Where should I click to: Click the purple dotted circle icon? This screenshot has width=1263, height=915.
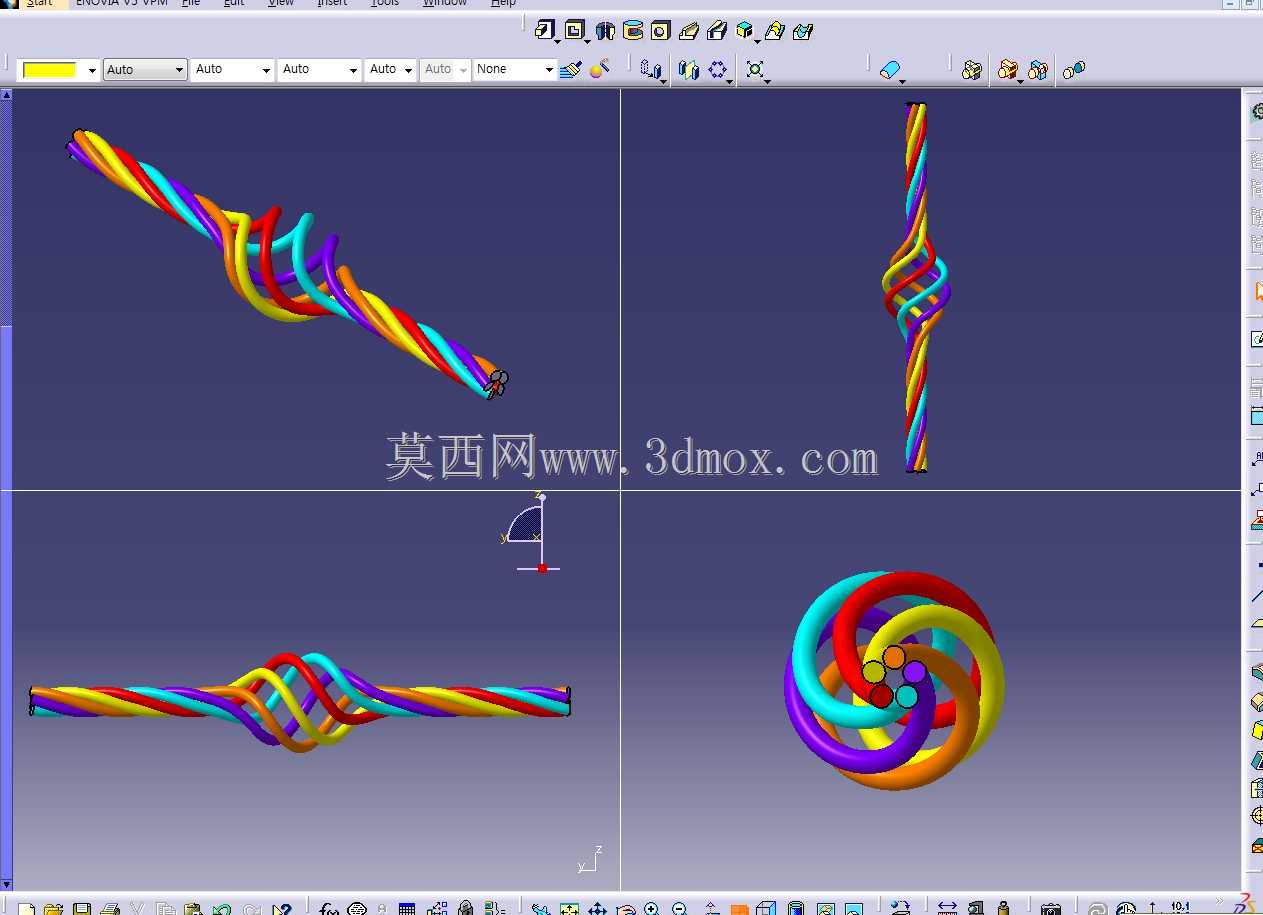tap(717, 69)
